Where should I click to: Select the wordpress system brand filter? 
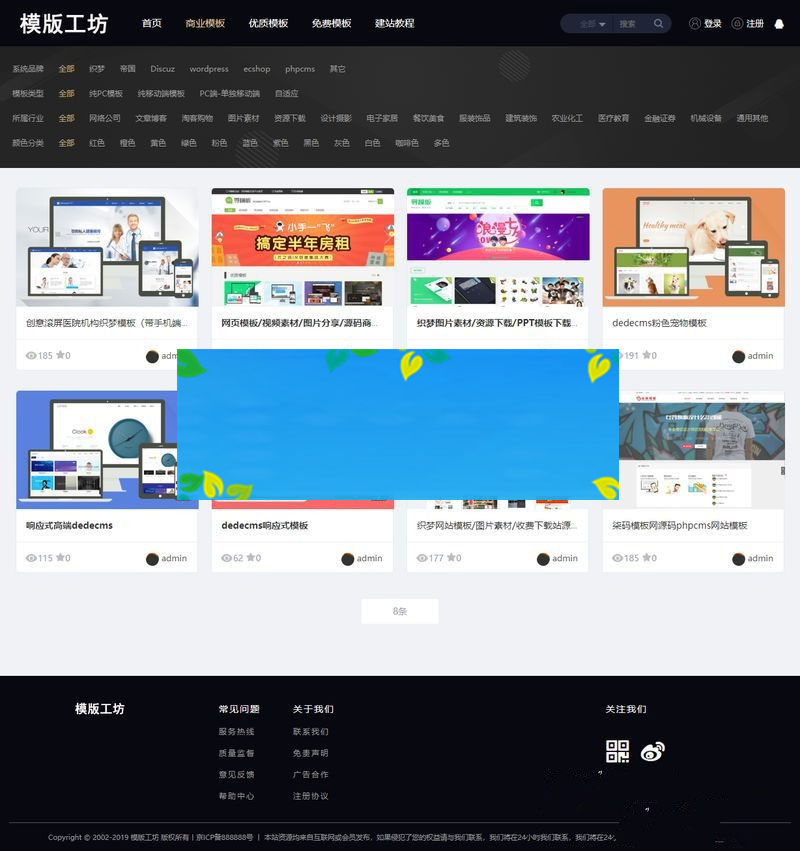[x=210, y=69]
